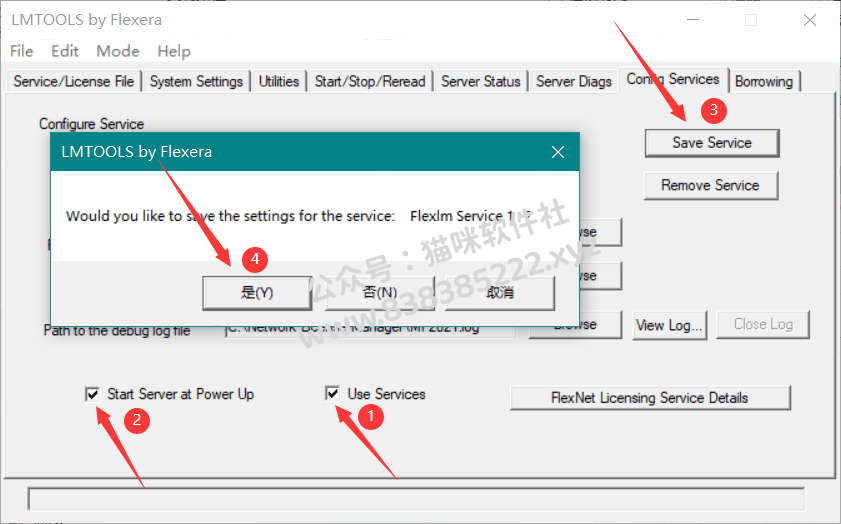Toggle the Use Services checkbox
The width and height of the screenshot is (841, 524).
[x=333, y=394]
